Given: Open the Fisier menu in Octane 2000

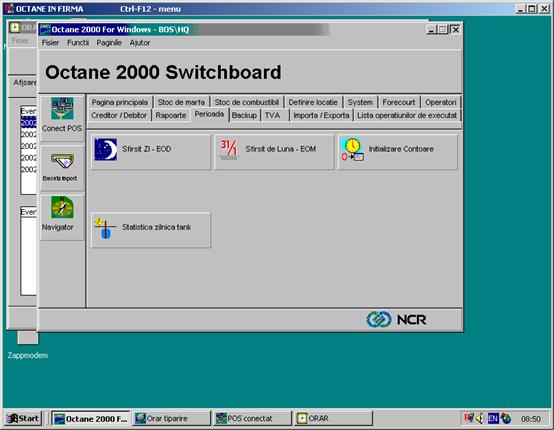Looking at the screenshot, I should (50, 43).
